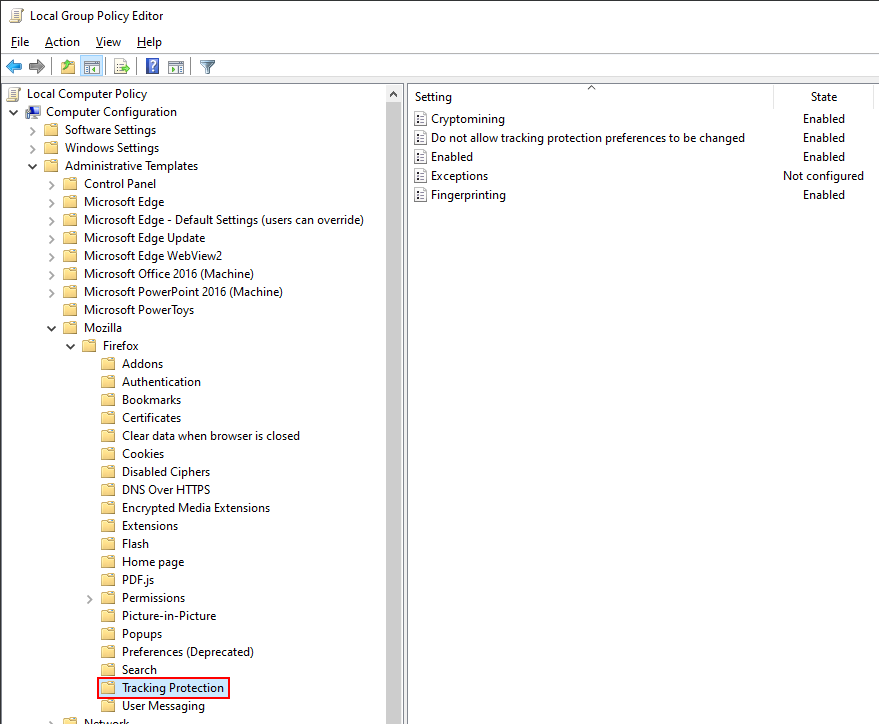Screen dimensions: 879x724
Task: Toggle Show/Hide Action Pane icon
Action: pos(176,67)
